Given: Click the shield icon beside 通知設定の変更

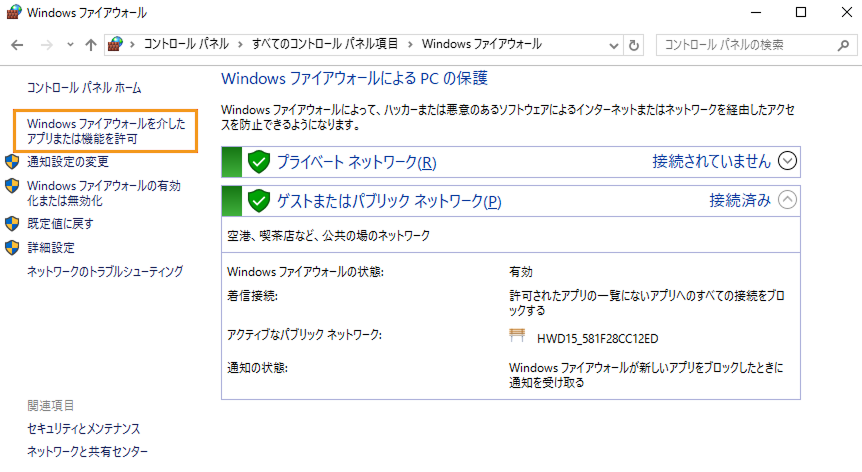Looking at the screenshot, I should tap(12, 162).
